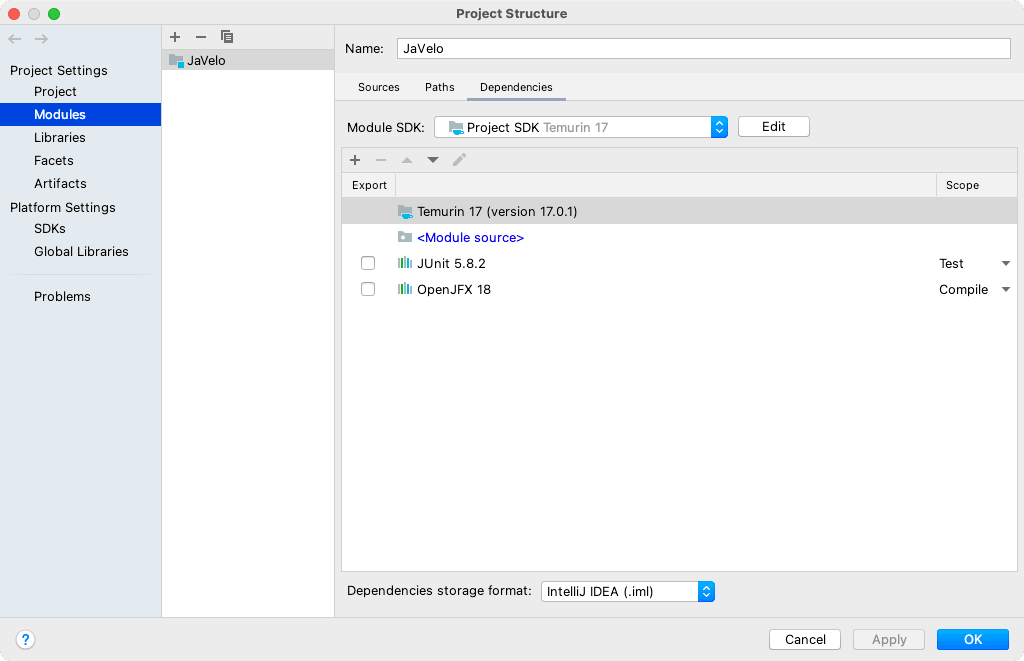Click the Edit button for Module SDK
This screenshot has width=1024, height=661.
[774, 127]
